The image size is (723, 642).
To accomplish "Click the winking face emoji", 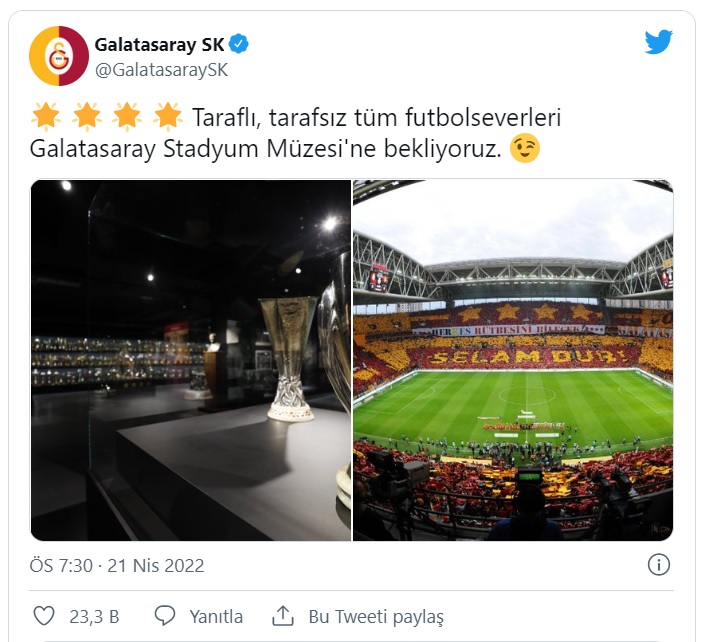I will [525, 149].
